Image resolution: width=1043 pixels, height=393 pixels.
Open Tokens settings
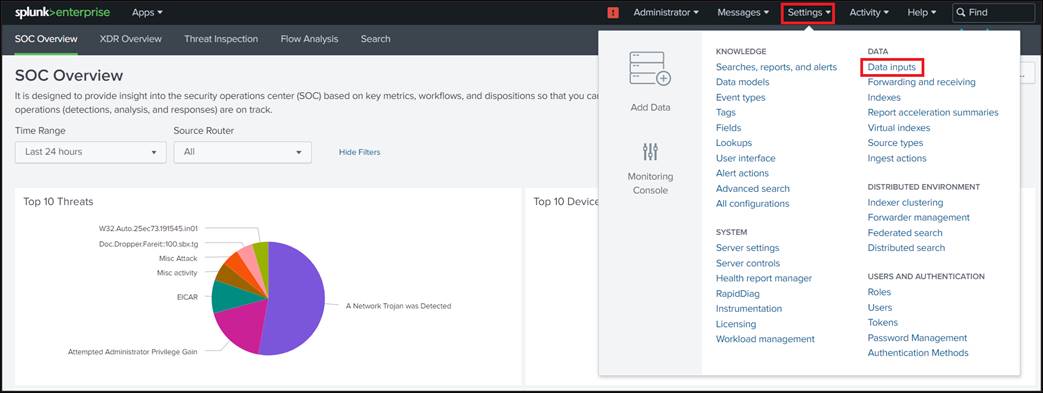[883, 323]
